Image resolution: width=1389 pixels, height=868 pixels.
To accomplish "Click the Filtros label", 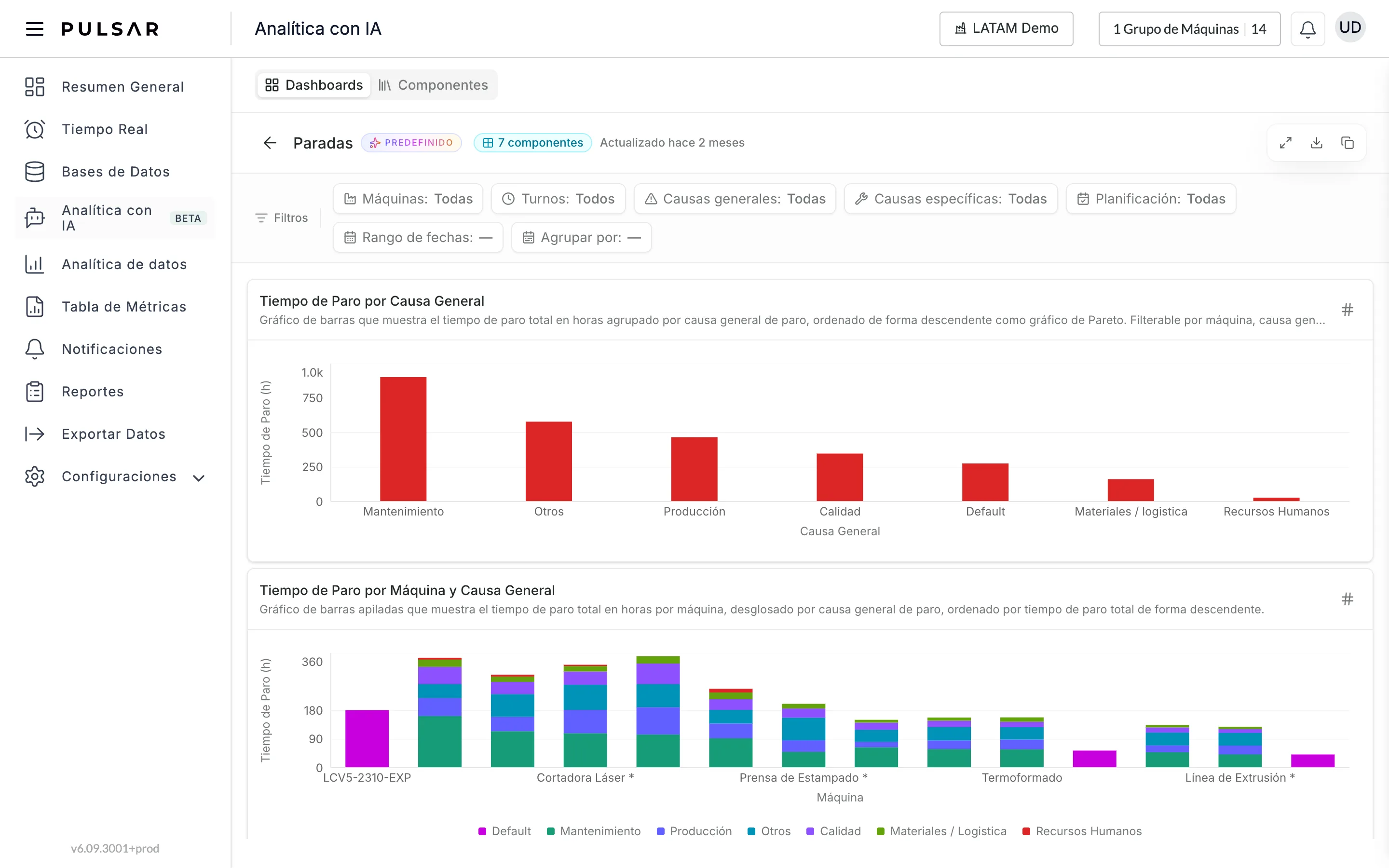I will point(282,218).
